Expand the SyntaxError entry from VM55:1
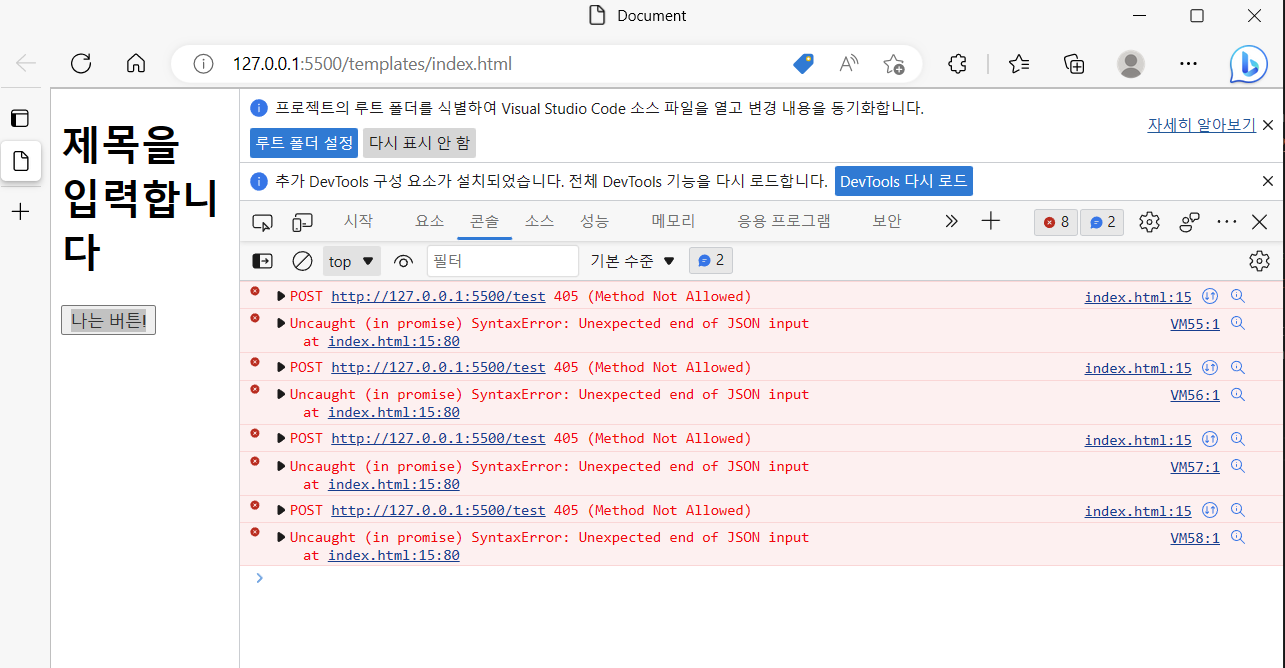 pos(281,323)
